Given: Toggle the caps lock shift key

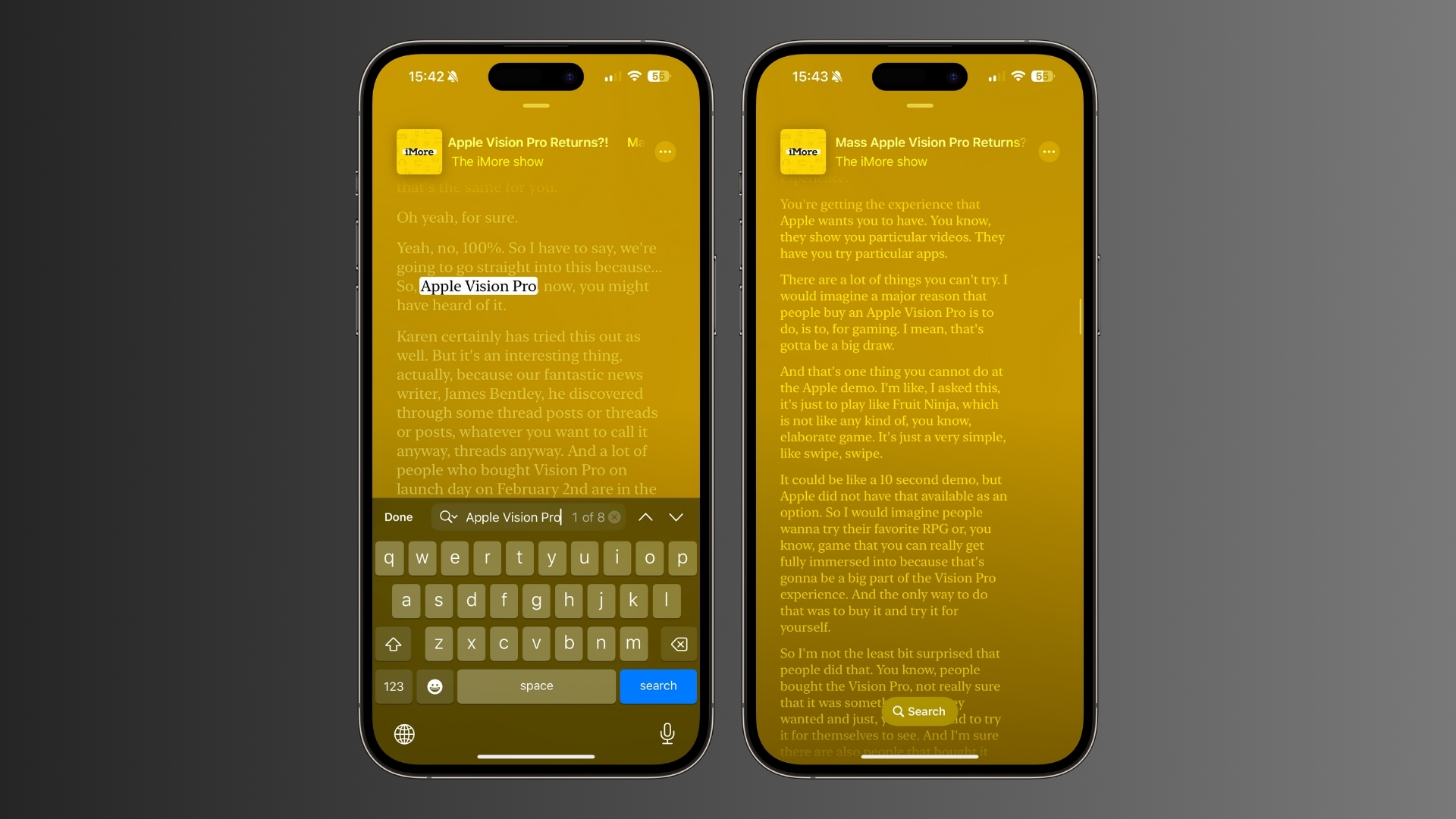Looking at the screenshot, I should tap(393, 642).
